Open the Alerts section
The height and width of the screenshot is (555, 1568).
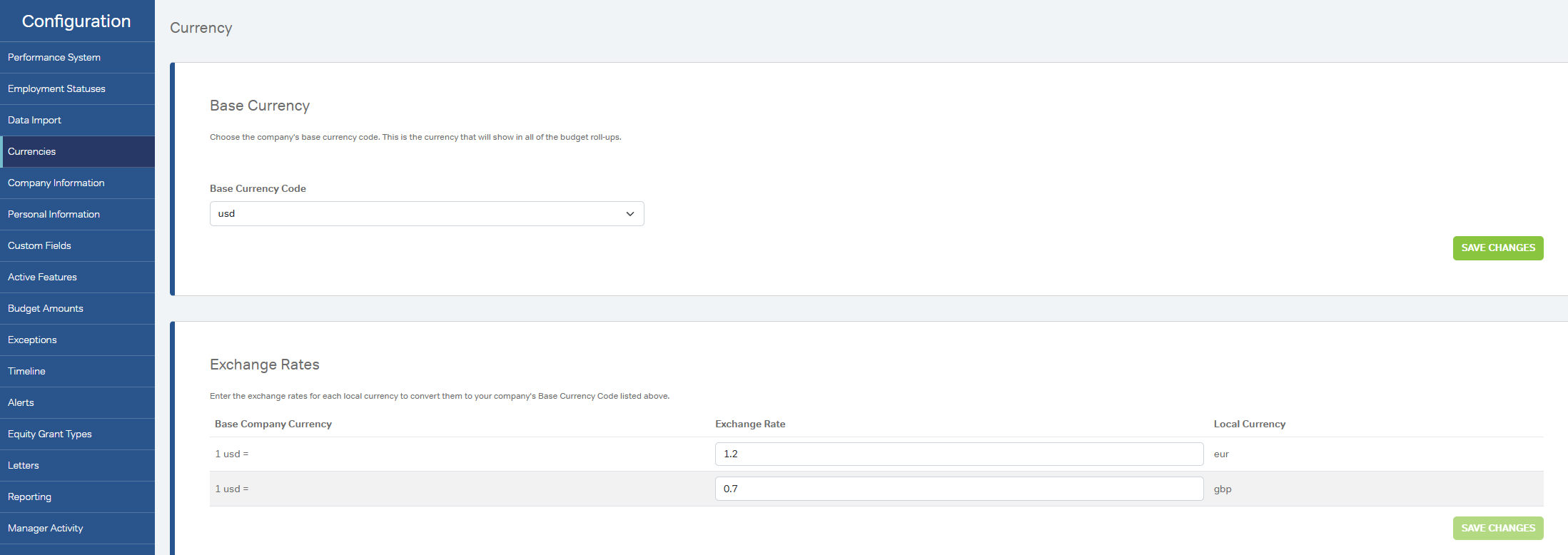21,403
